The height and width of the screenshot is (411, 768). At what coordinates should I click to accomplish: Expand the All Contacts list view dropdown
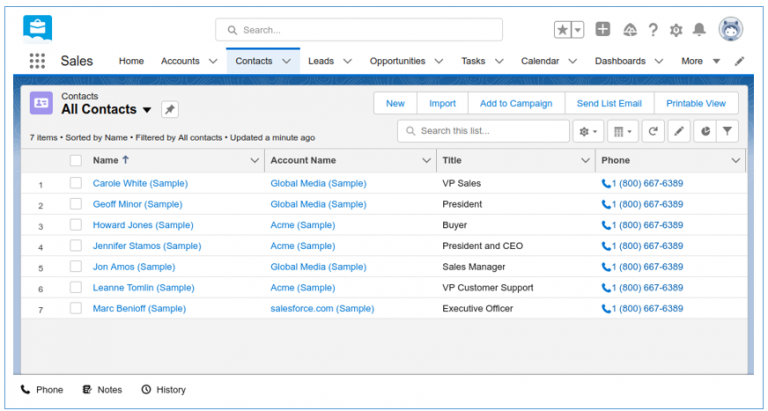147,110
